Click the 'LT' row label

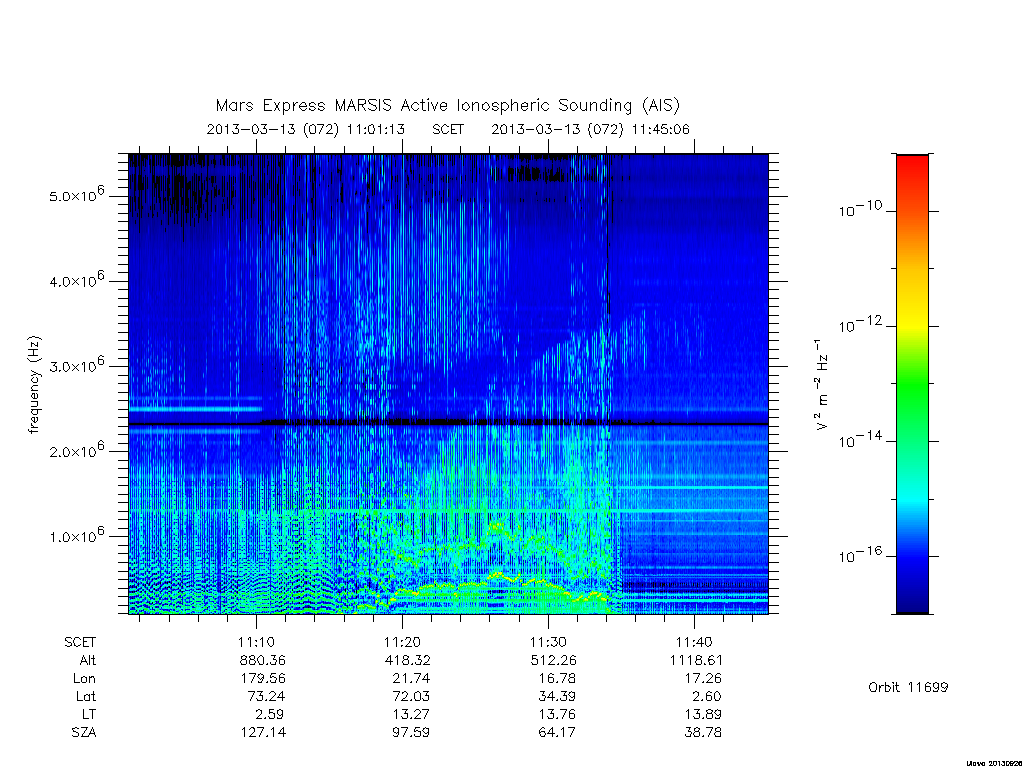click(x=89, y=714)
